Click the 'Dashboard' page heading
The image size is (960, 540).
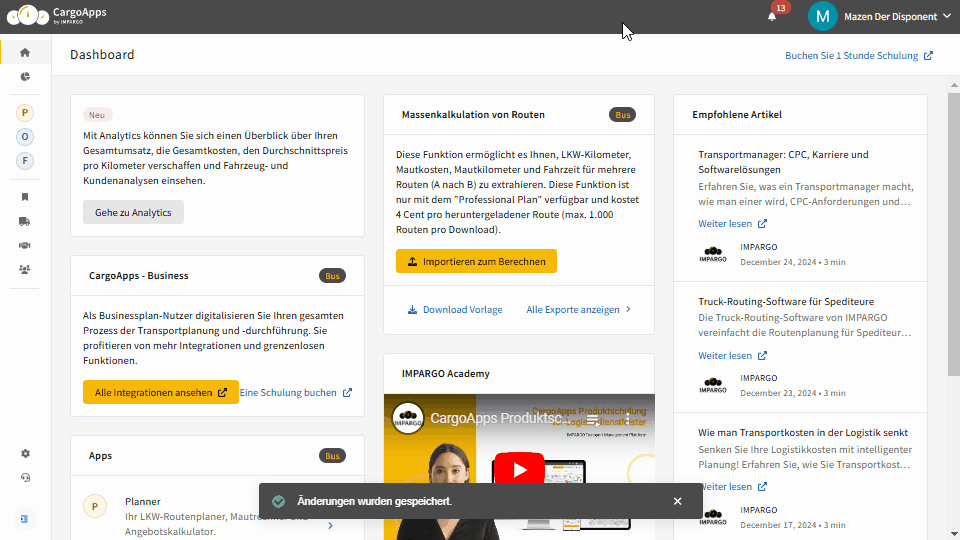[x=102, y=55]
